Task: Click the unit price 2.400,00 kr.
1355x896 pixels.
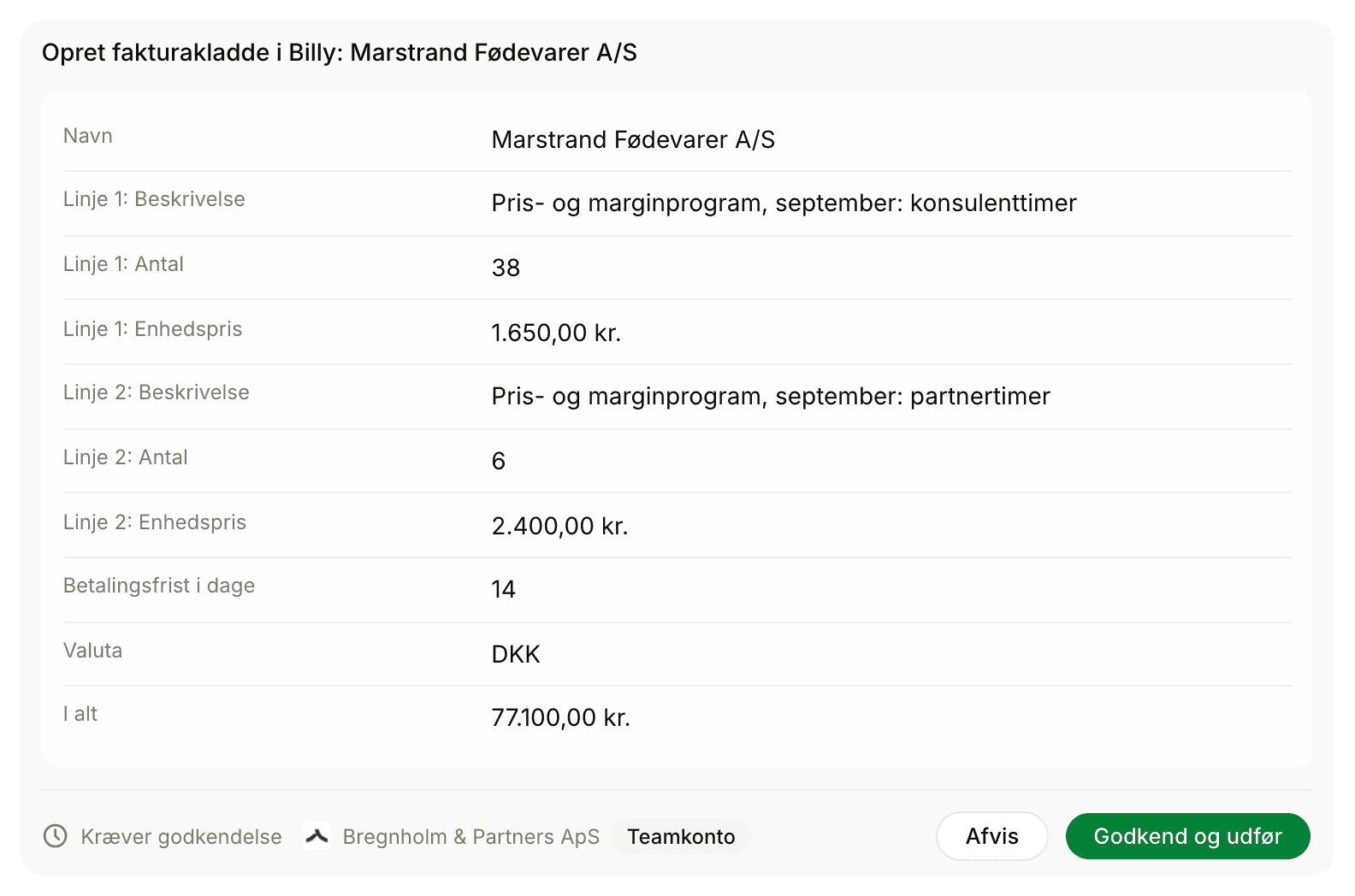Action: (x=559, y=526)
